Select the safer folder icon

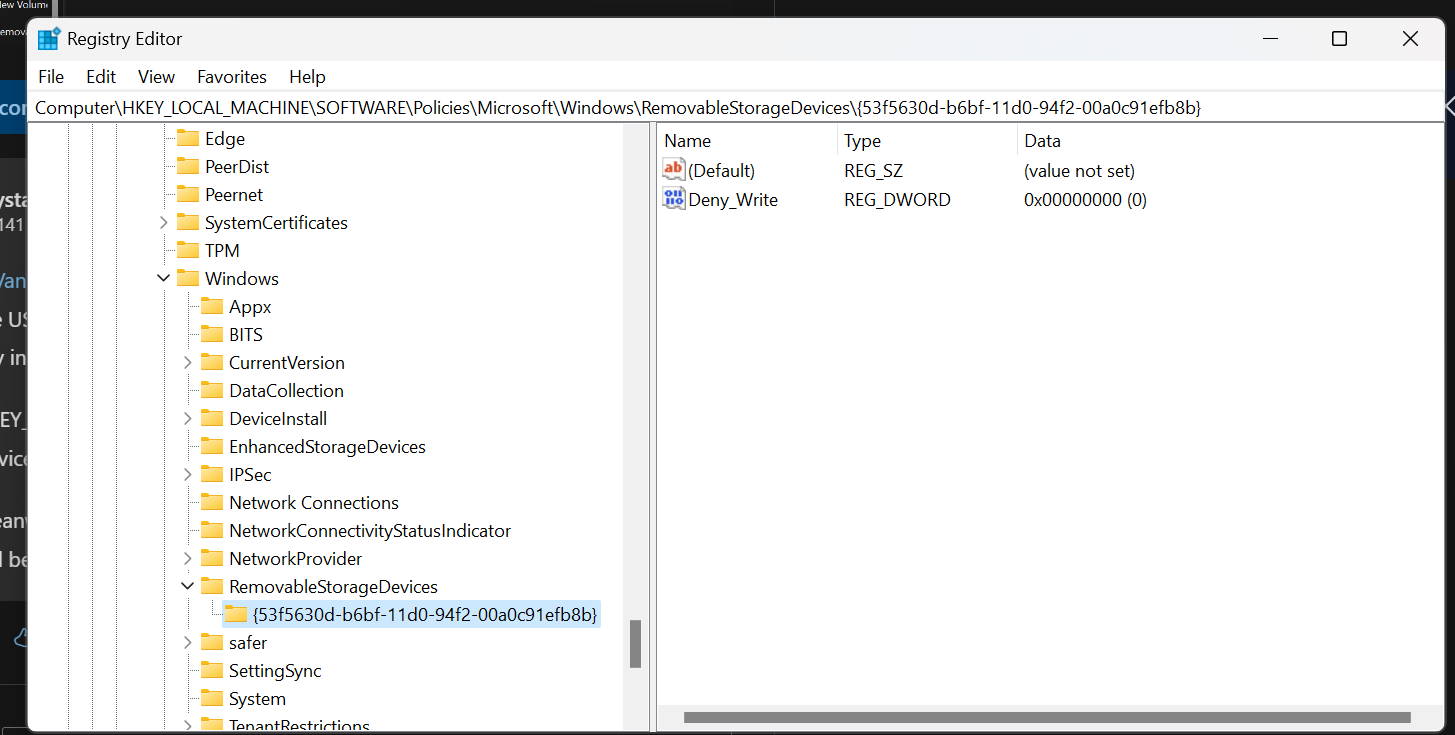(212, 642)
